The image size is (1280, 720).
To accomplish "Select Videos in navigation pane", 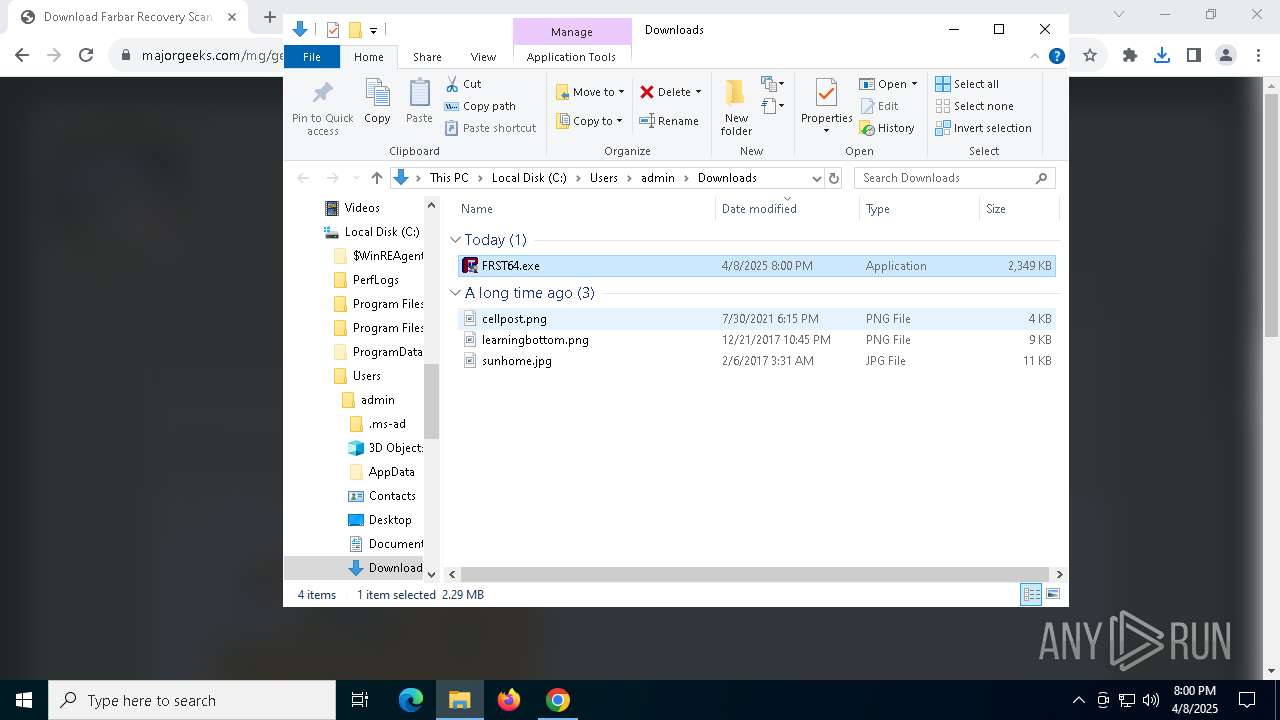I will point(362,208).
